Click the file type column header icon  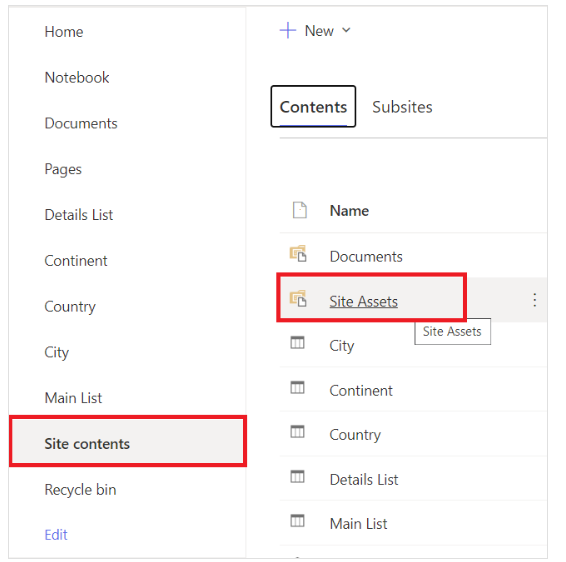[x=300, y=210]
